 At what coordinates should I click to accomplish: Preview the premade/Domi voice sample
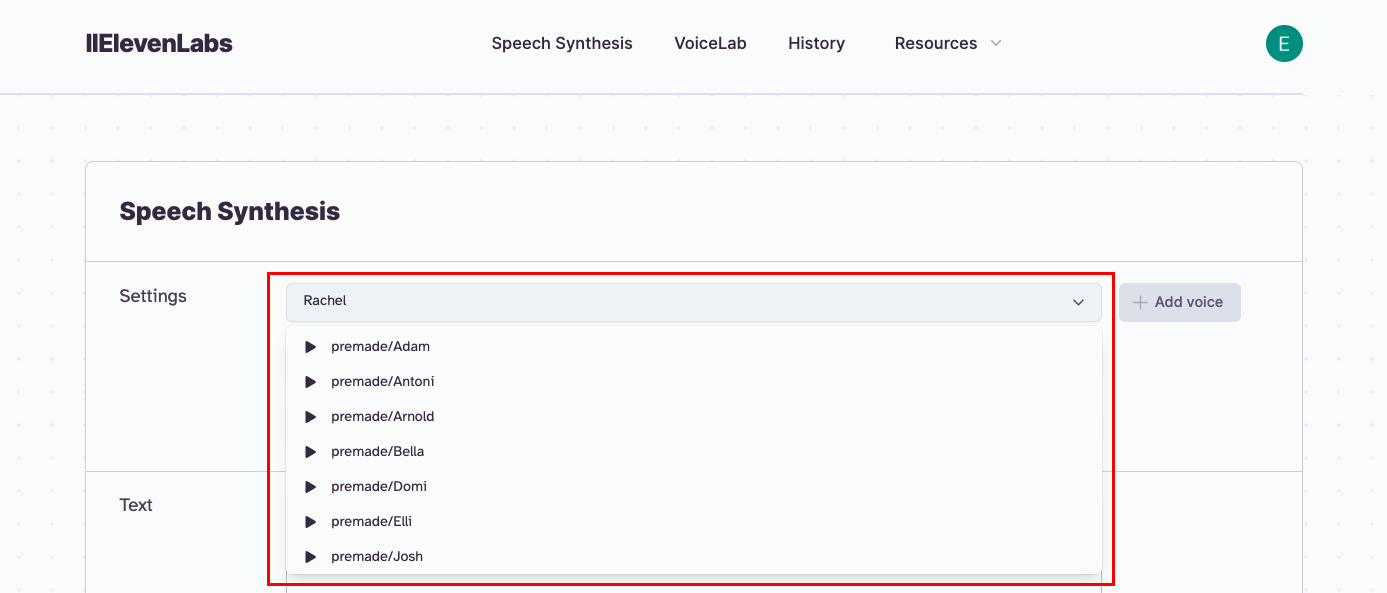310,487
